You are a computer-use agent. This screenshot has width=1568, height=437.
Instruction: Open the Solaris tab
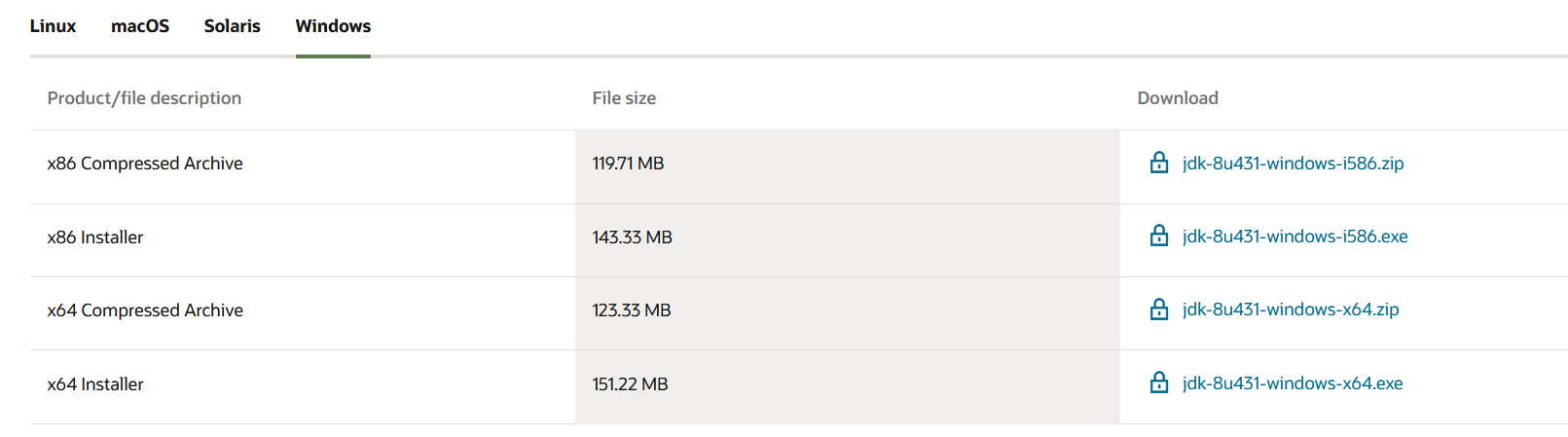[x=232, y=26]
